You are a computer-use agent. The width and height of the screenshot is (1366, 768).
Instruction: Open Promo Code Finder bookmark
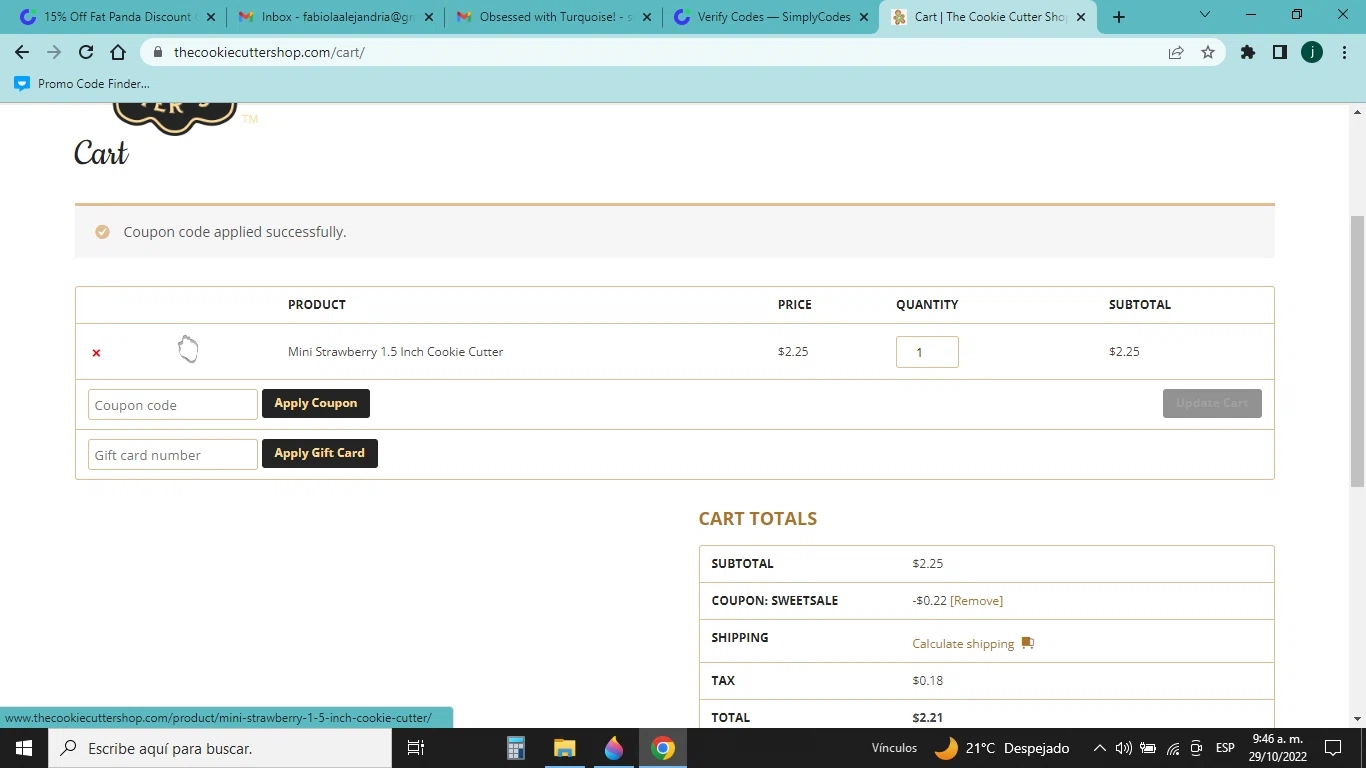82,84
